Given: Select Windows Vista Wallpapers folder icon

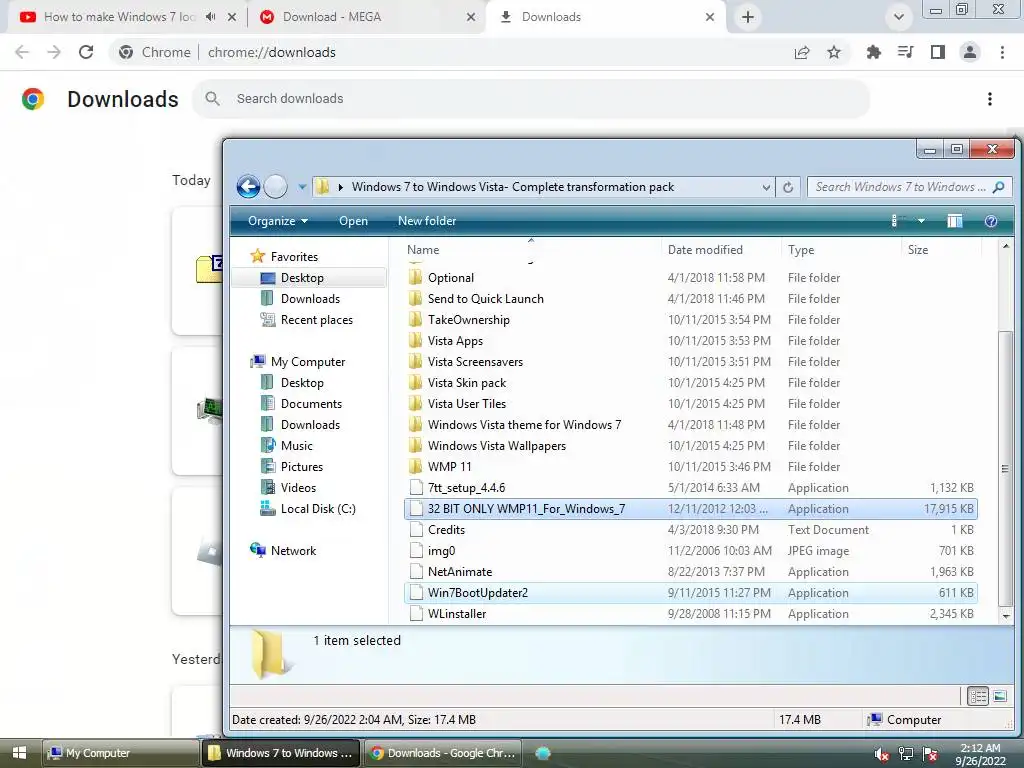Looking at the screenshot, I should click(415, 445).
